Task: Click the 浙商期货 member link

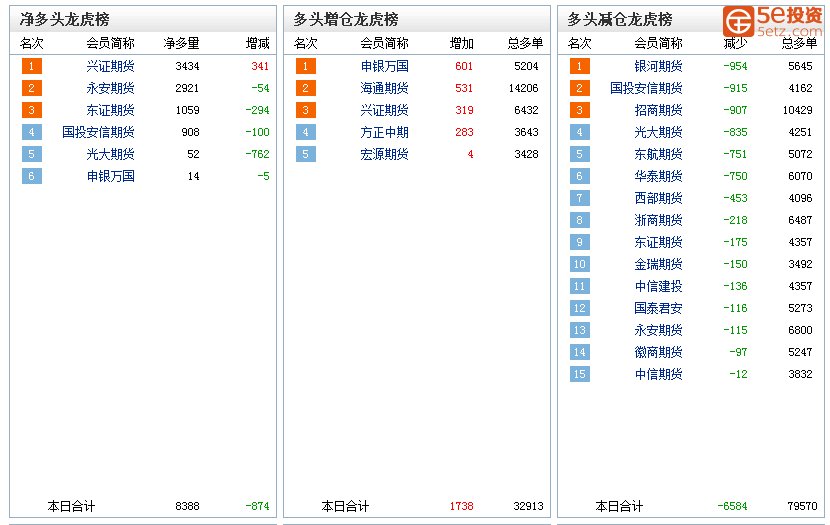Action: click(658, 220)
